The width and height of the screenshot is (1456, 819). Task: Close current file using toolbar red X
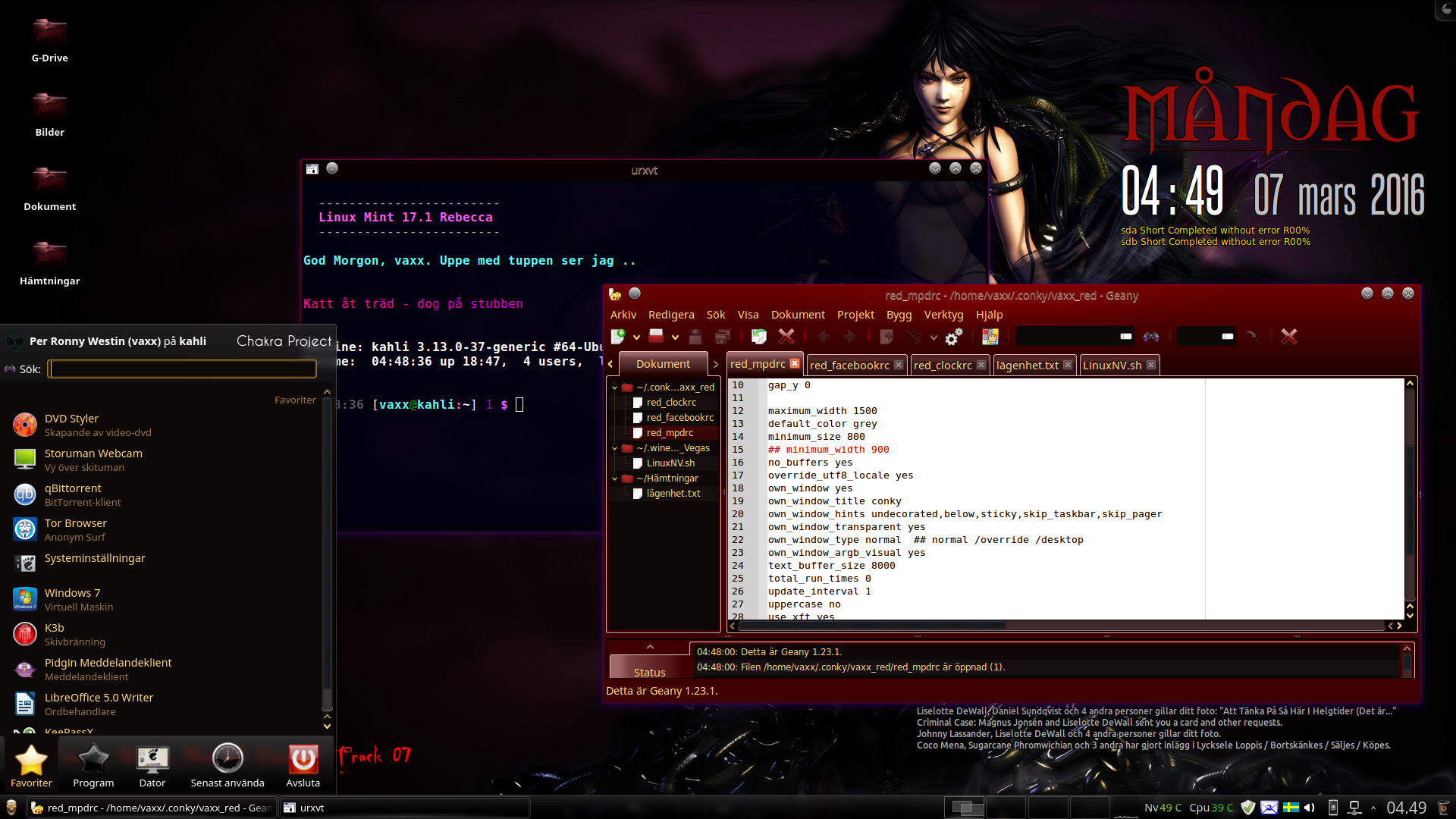click(x=786, y=336)
